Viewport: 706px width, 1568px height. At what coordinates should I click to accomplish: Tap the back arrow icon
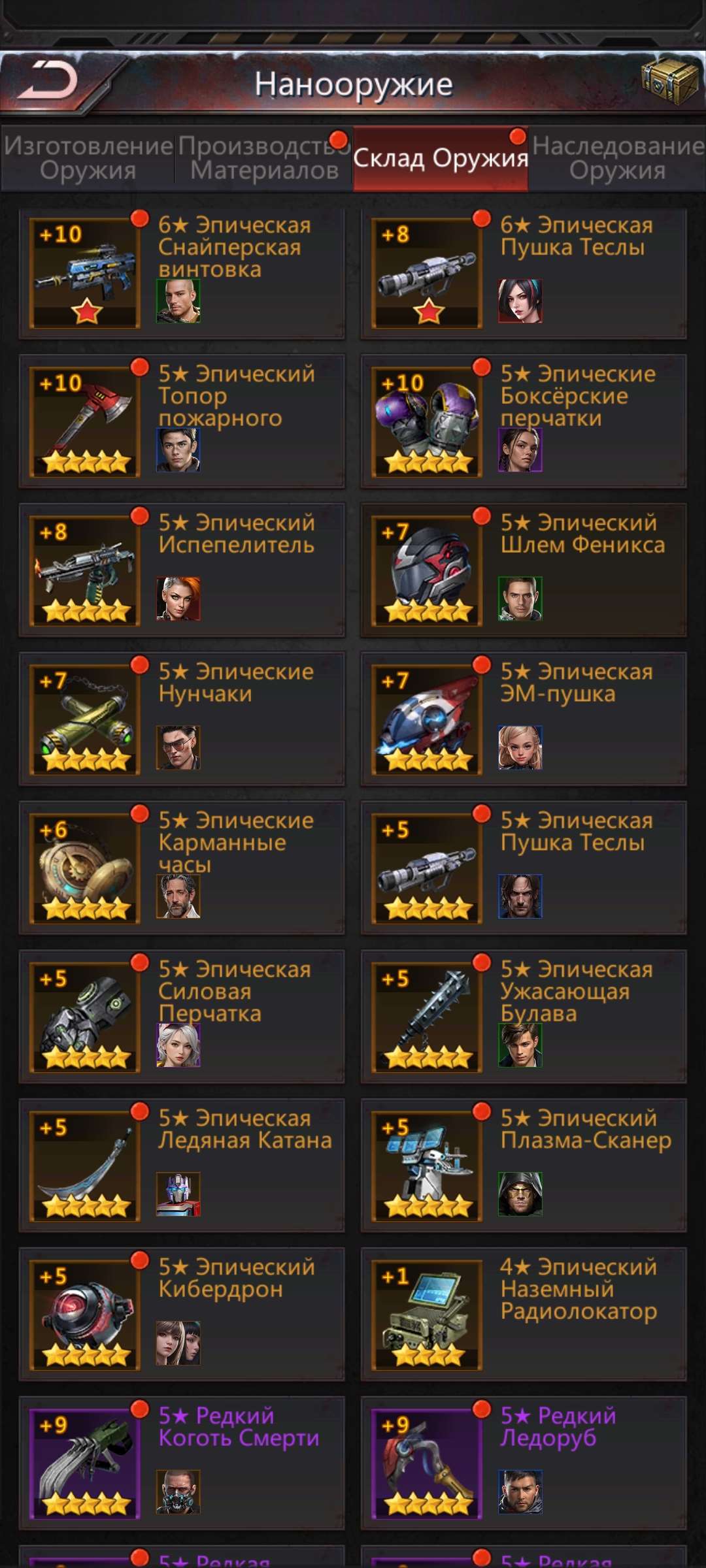tap(49, 81)
